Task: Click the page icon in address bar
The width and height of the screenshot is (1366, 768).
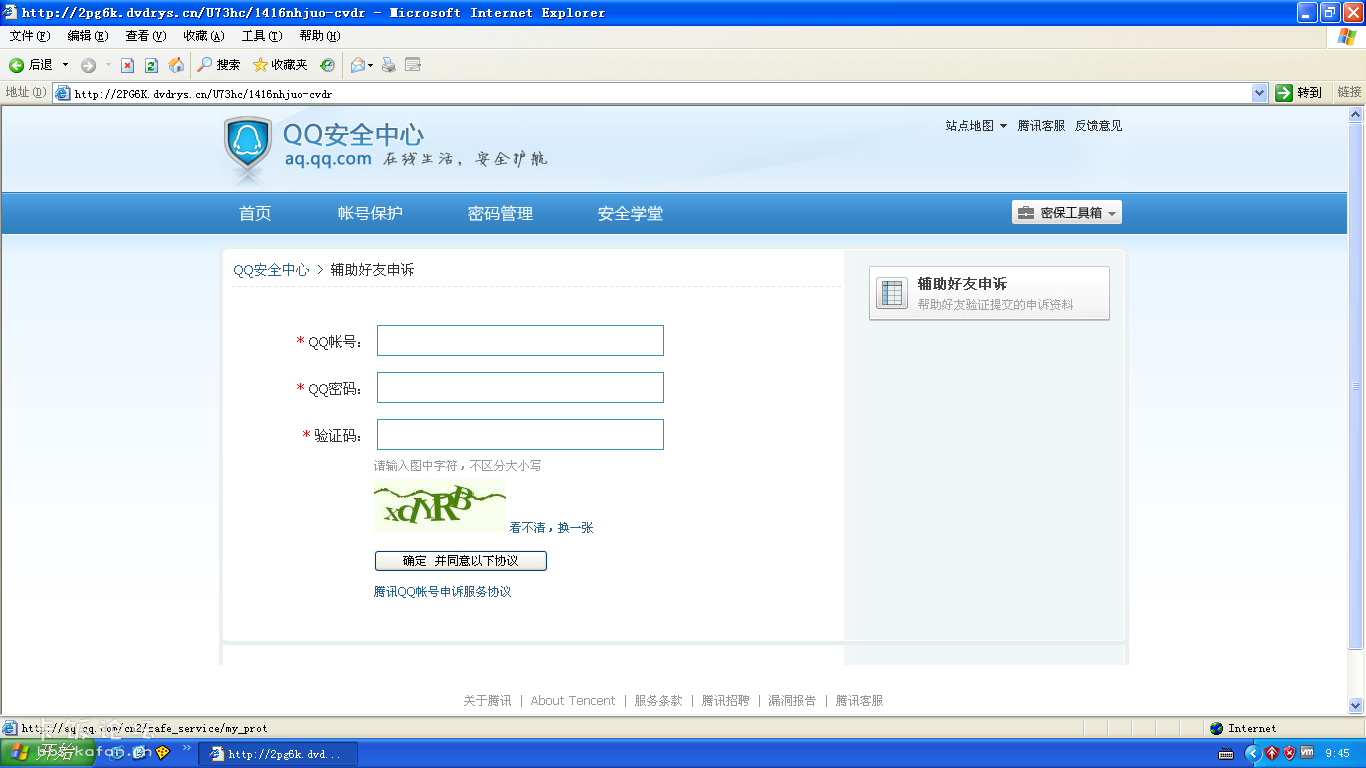Action: coord(62,94)
